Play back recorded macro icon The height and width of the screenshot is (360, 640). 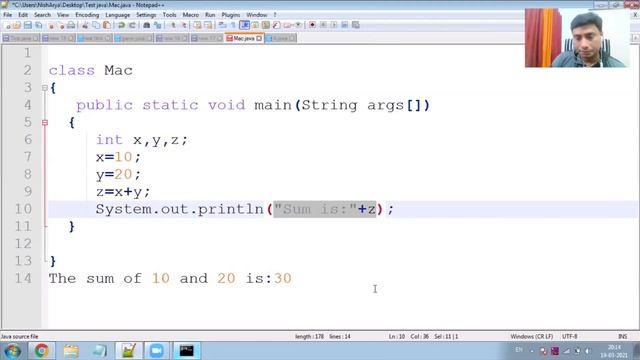(334, 25)
